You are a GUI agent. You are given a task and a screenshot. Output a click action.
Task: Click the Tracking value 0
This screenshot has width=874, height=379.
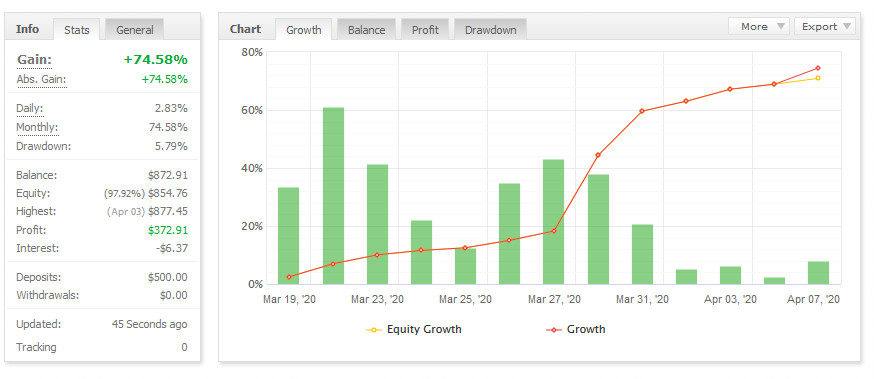point(184,347)
